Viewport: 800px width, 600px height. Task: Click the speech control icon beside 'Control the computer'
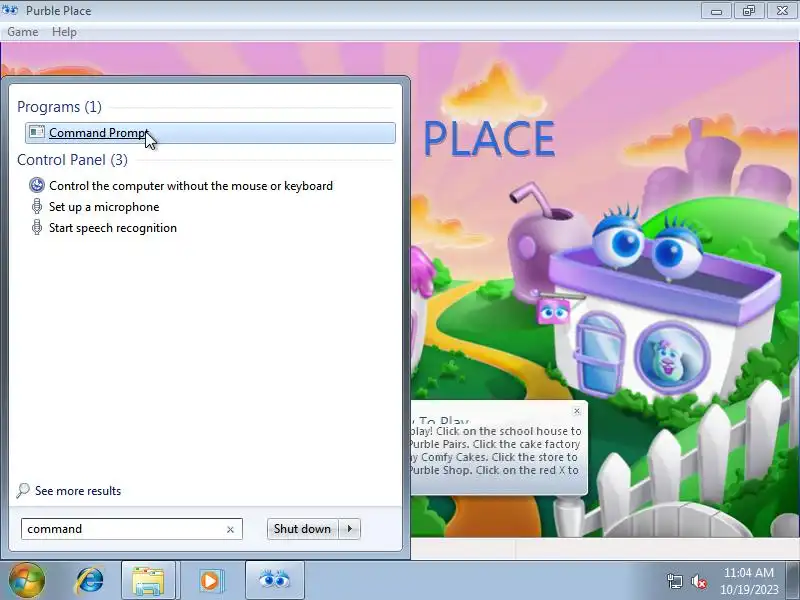click(x=37, y=186)
